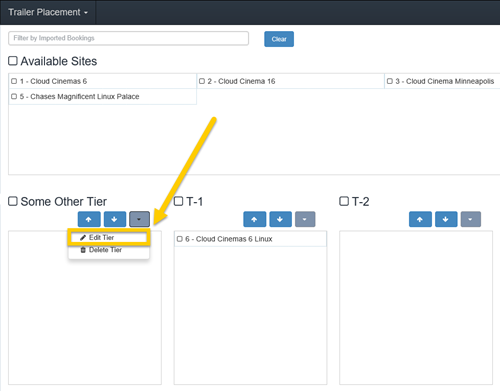
Task: Toggle the Some Other Tier options dropdown
Action: click(x=139, y=219)
